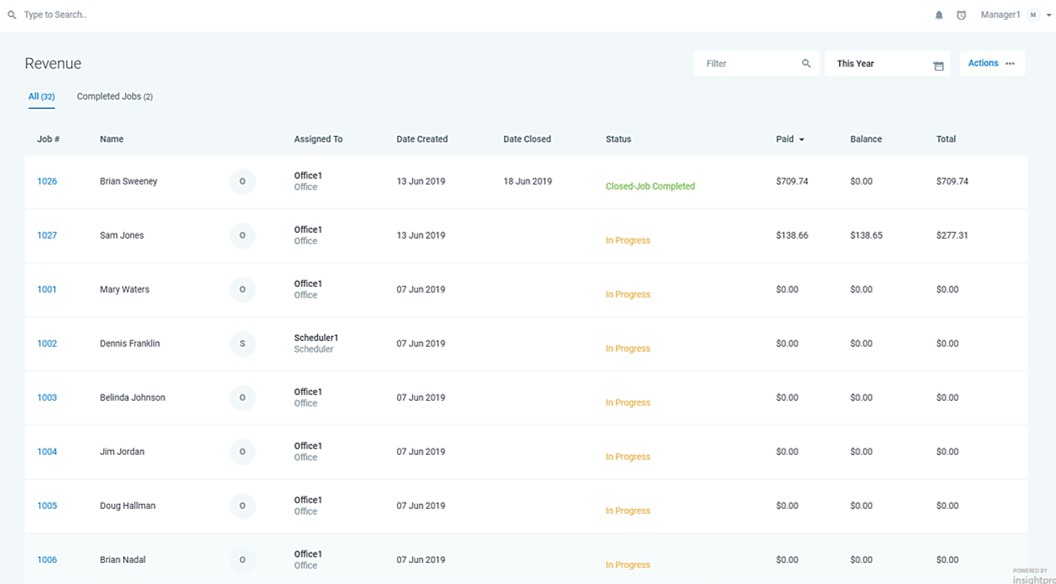
Task: Click the name Doug Hallman
Action: 127,506
